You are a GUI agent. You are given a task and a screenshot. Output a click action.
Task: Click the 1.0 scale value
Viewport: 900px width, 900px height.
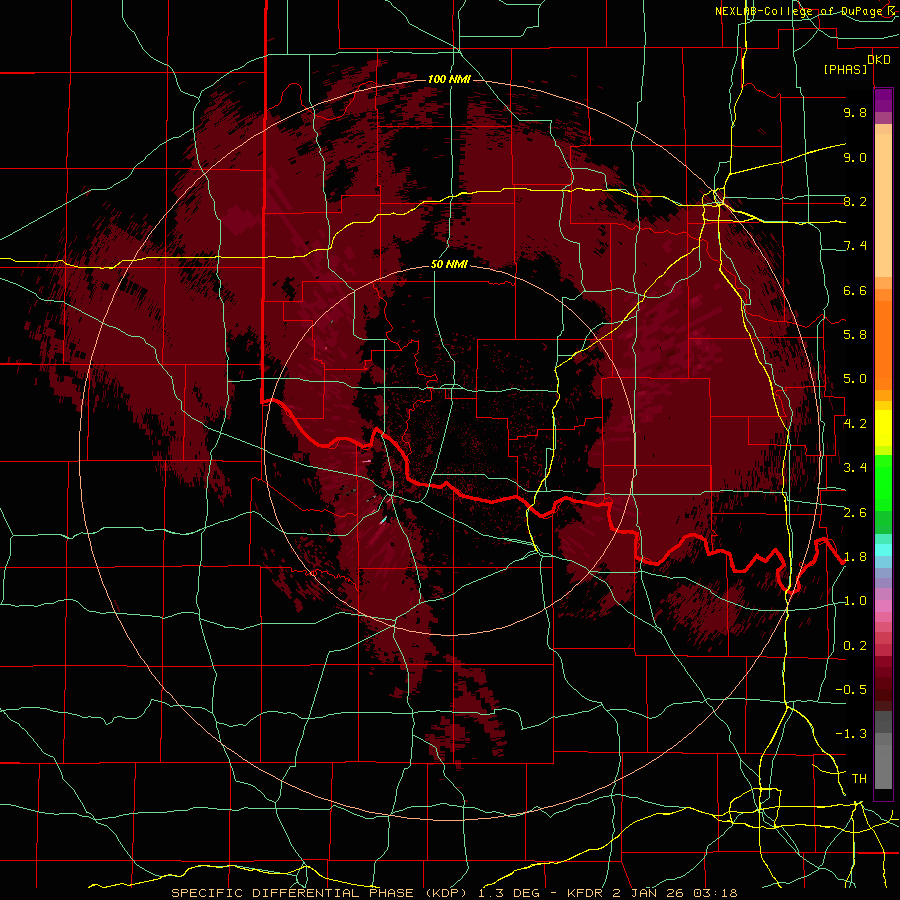pos(855,601)
